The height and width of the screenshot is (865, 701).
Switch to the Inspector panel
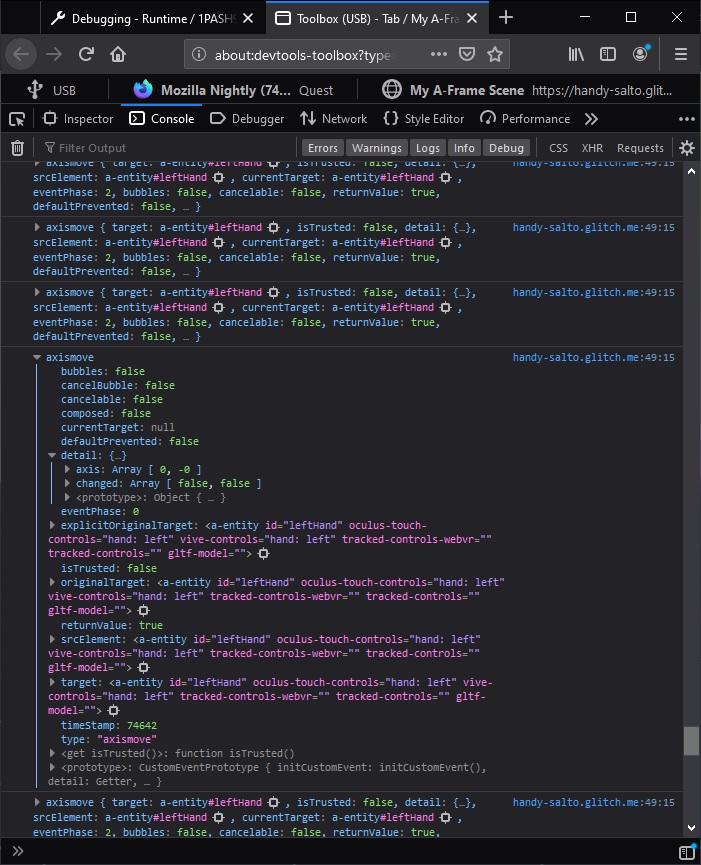pos(78,119)
